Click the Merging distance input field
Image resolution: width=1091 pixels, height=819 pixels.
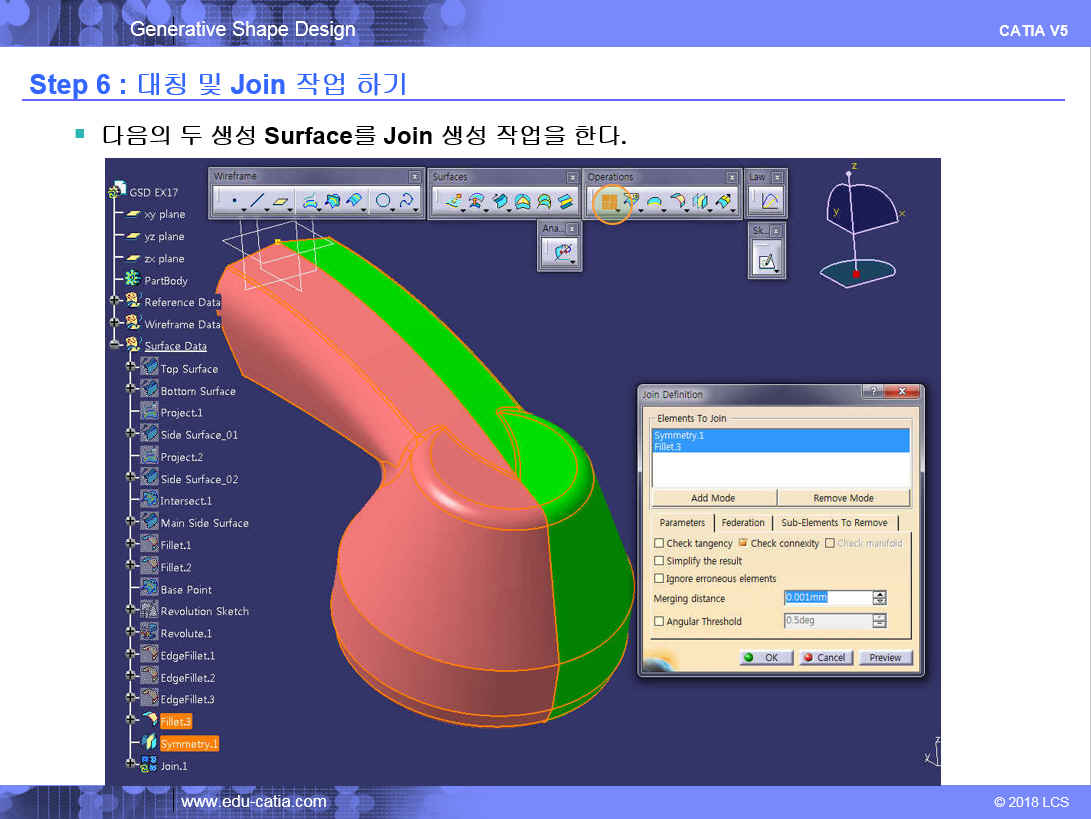point(827,598)
